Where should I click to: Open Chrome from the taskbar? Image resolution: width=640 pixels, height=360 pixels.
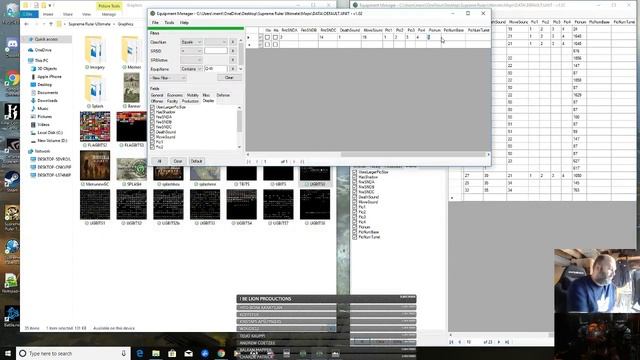(221, 353)
